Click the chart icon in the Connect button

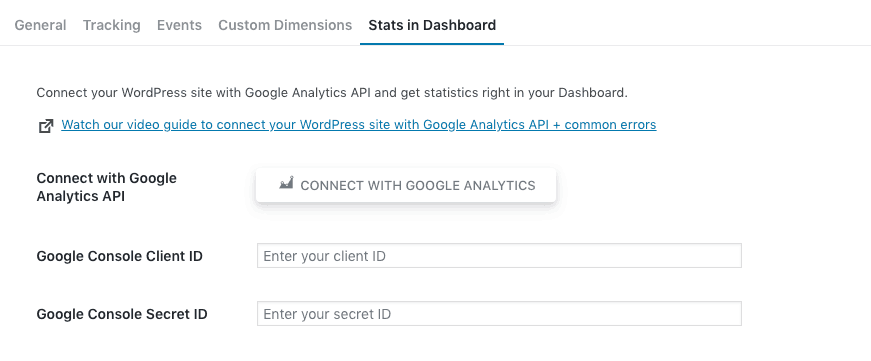(x=286, y=183)
